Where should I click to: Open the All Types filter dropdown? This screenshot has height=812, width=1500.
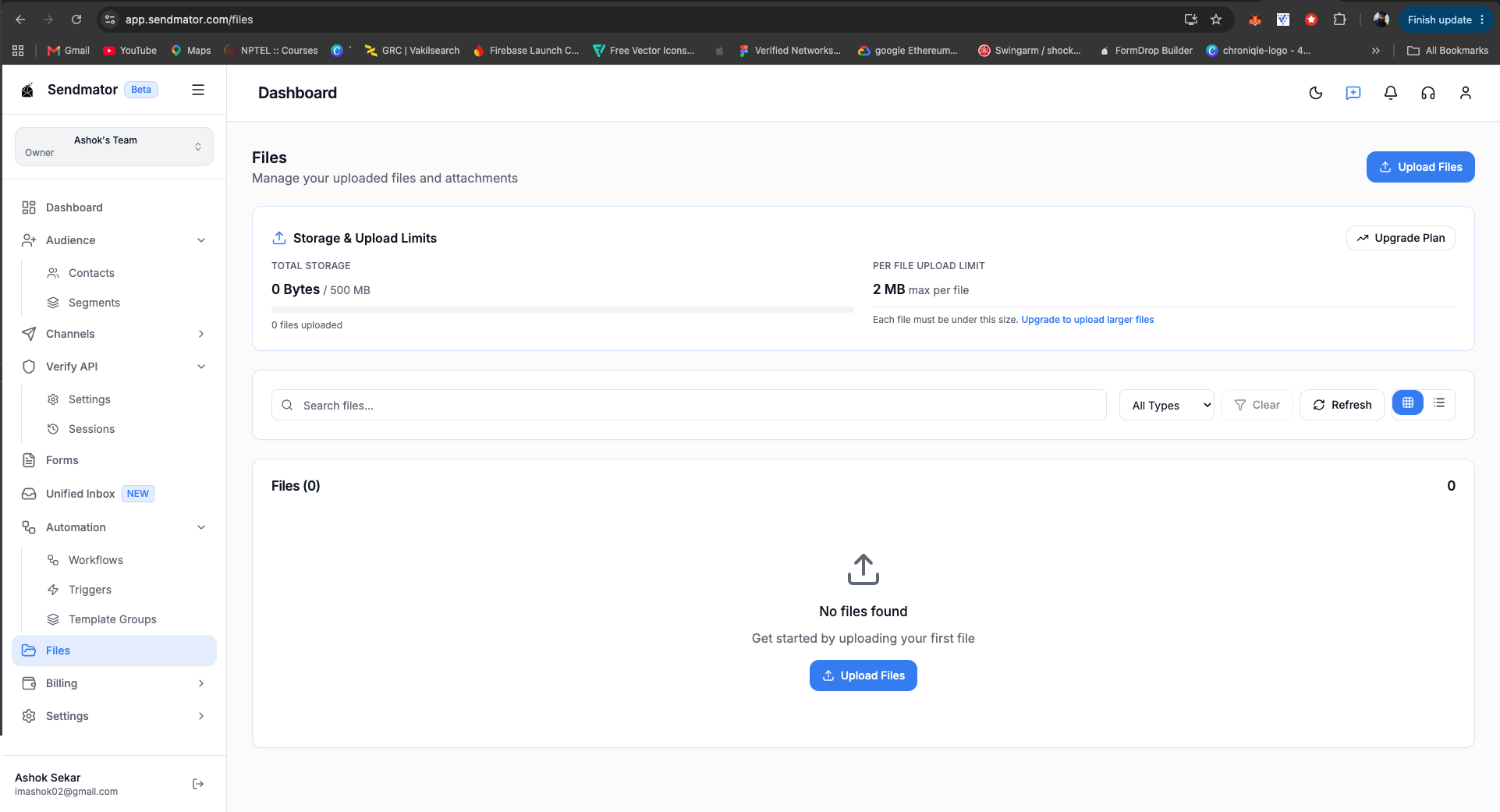click(1167, 405)
